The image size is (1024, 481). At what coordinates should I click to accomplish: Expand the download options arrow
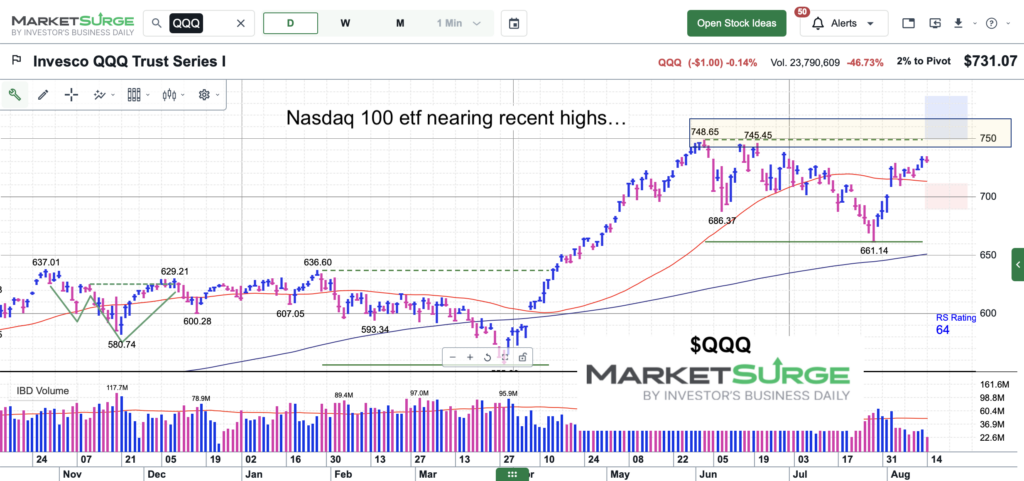974,23
